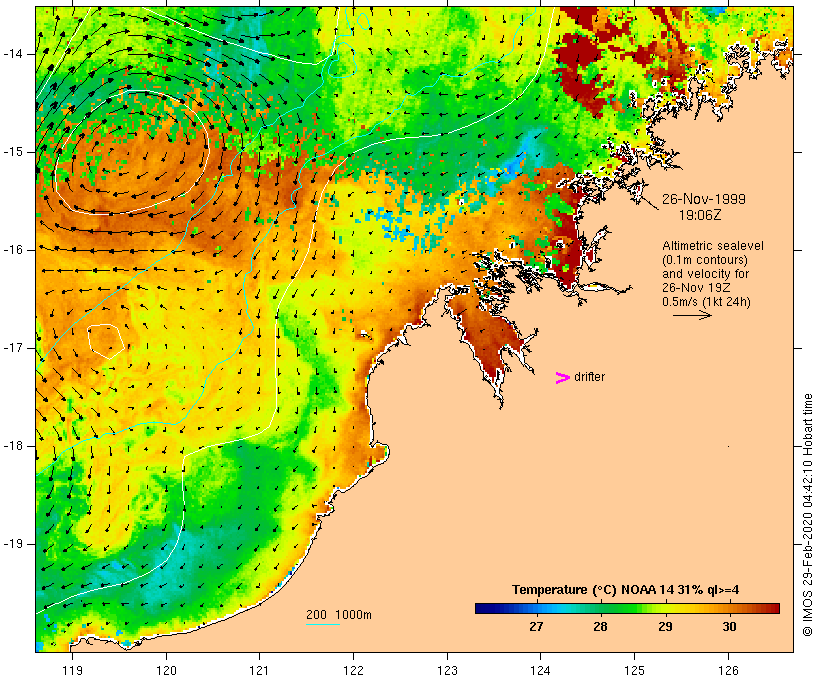Image resolution: width=820 pixels, height=680 pixels.
Task: Click the IMOS copyright timestamp text
Action: [807, 515]
